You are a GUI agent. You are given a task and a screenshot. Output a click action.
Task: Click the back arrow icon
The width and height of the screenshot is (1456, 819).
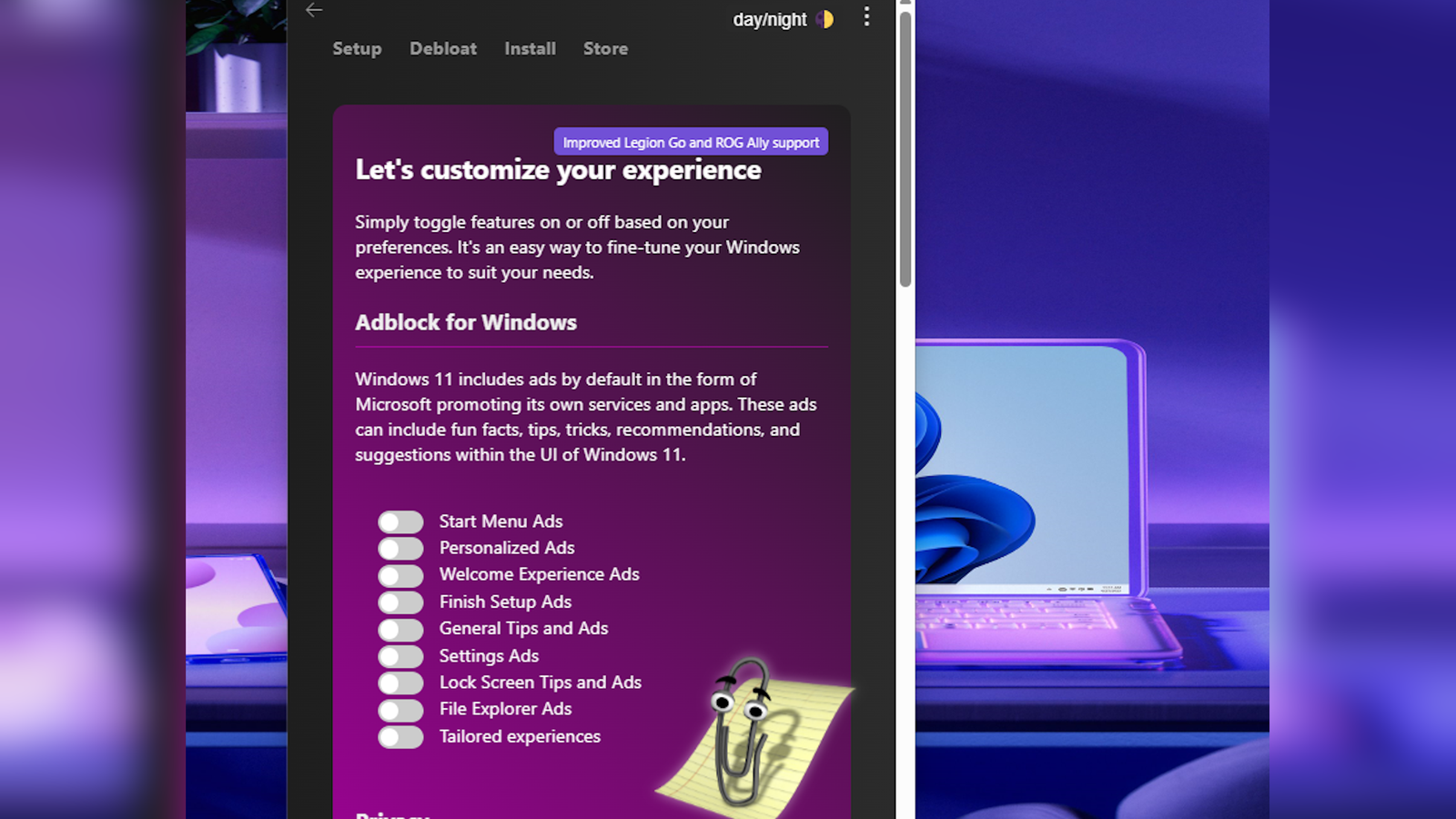(314, 10)
